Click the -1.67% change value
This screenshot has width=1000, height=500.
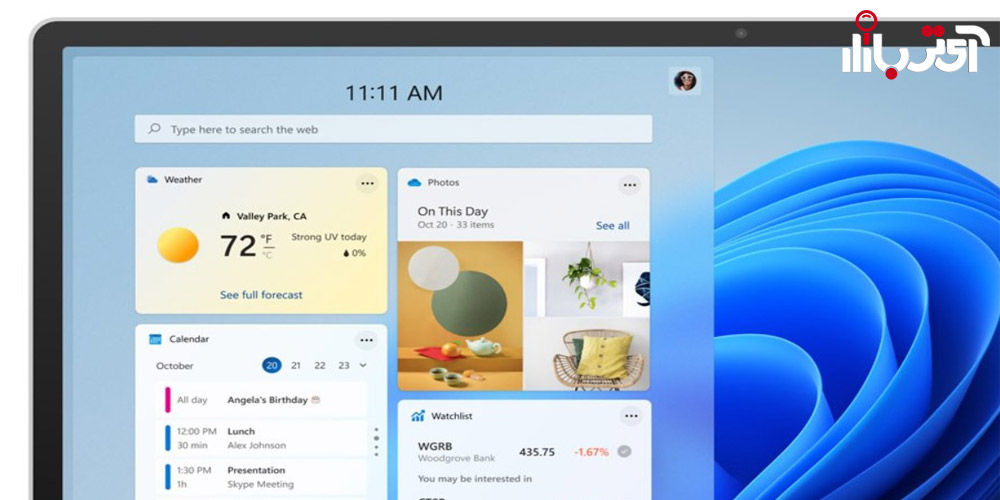click(x=591, y=452)
